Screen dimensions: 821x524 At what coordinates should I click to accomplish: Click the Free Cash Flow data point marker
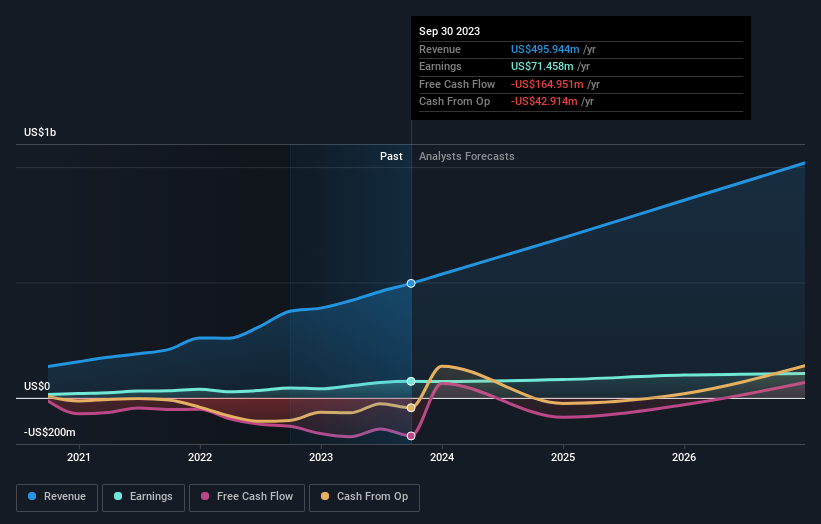(x=411, y=436)
